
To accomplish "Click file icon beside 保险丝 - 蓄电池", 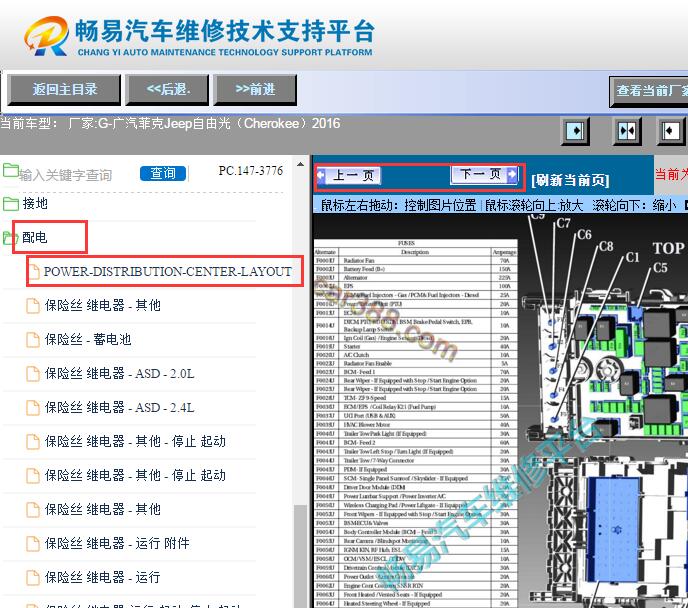I will [33, 340].
